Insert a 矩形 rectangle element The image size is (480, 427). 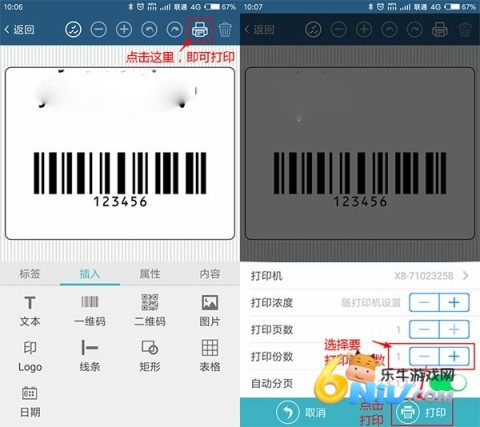point(150,356)
